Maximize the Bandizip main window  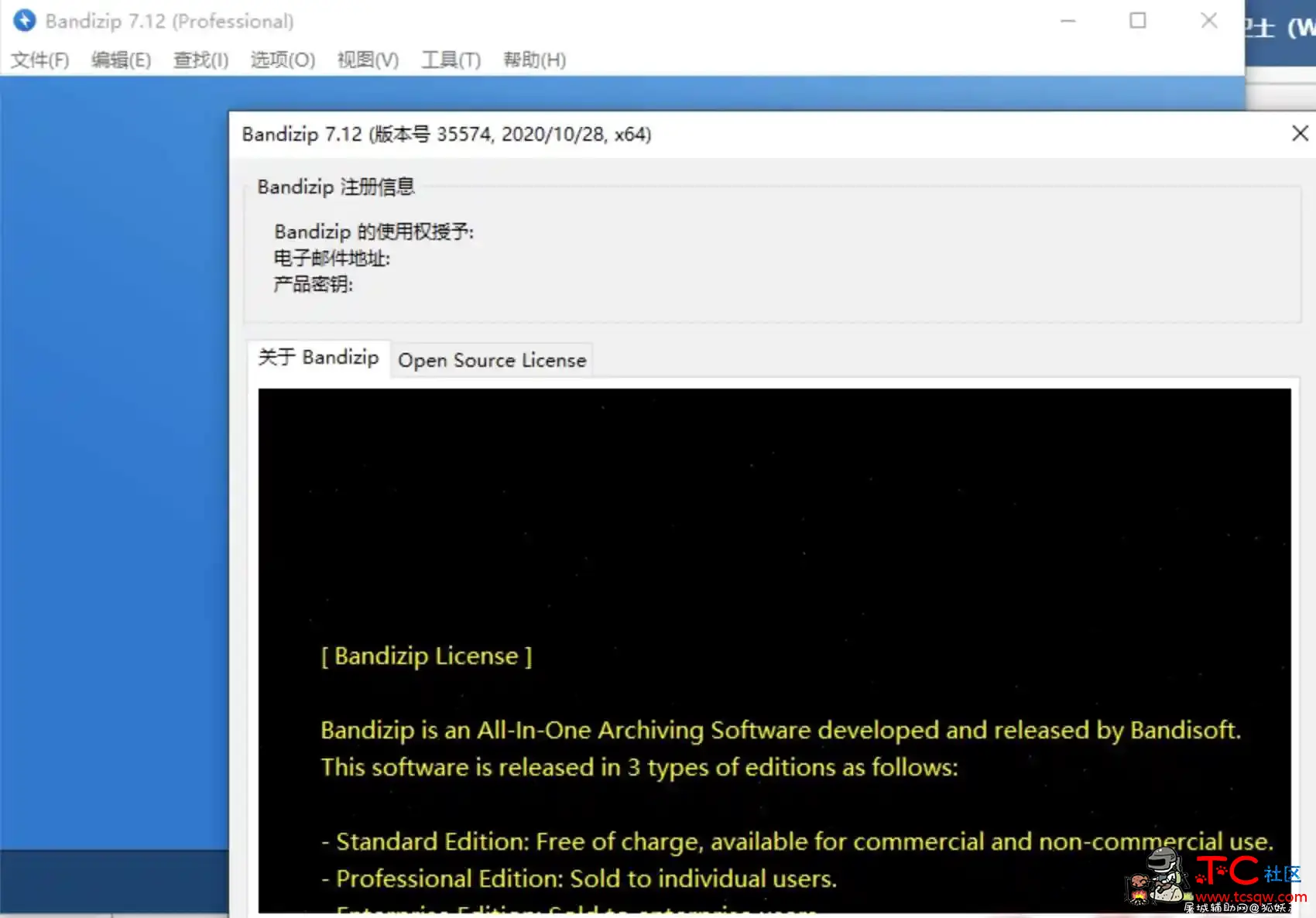[1137, 21]
